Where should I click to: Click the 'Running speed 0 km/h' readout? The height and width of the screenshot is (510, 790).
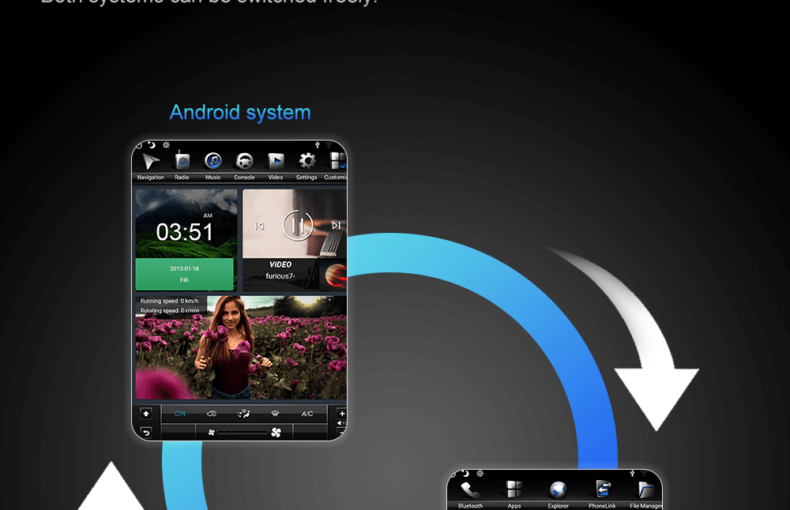[169, 301]
